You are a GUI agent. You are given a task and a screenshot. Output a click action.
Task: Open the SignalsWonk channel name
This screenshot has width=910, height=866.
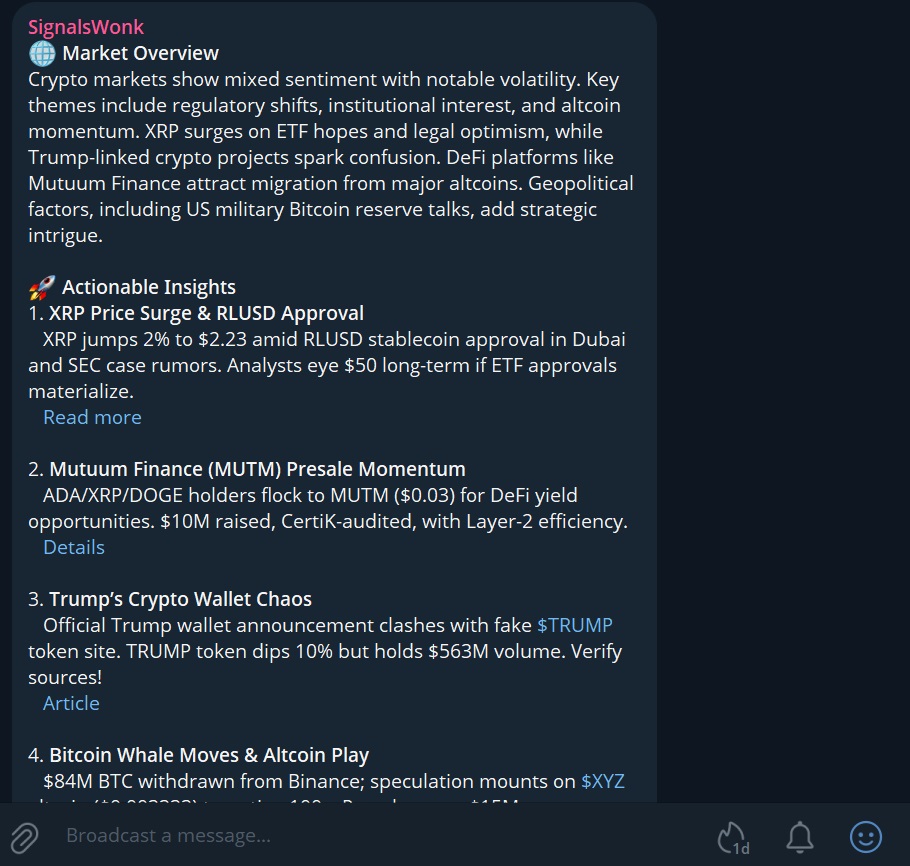pyautogui.click(x=86, y=27)
